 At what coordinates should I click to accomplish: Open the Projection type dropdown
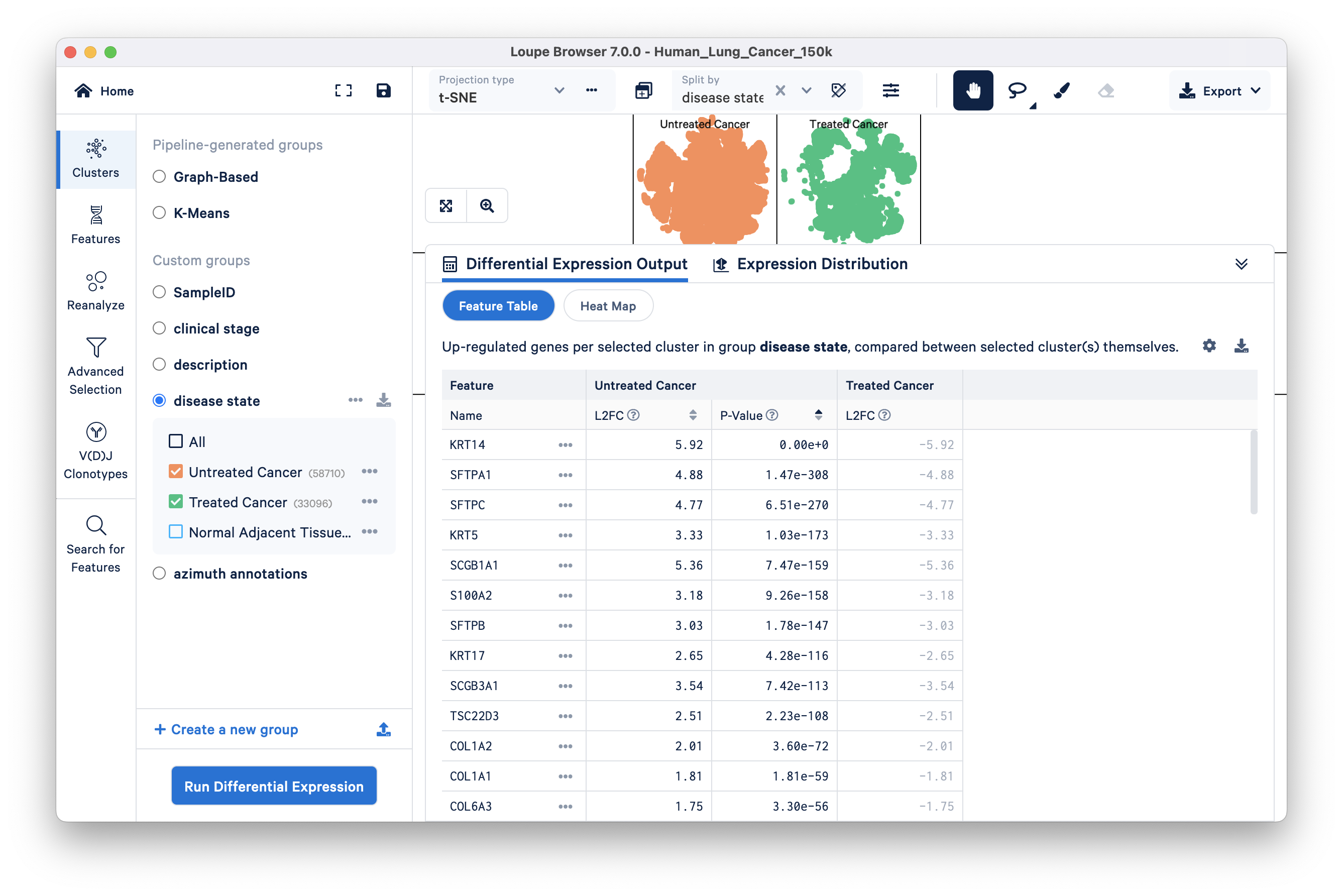click(558, 90)
